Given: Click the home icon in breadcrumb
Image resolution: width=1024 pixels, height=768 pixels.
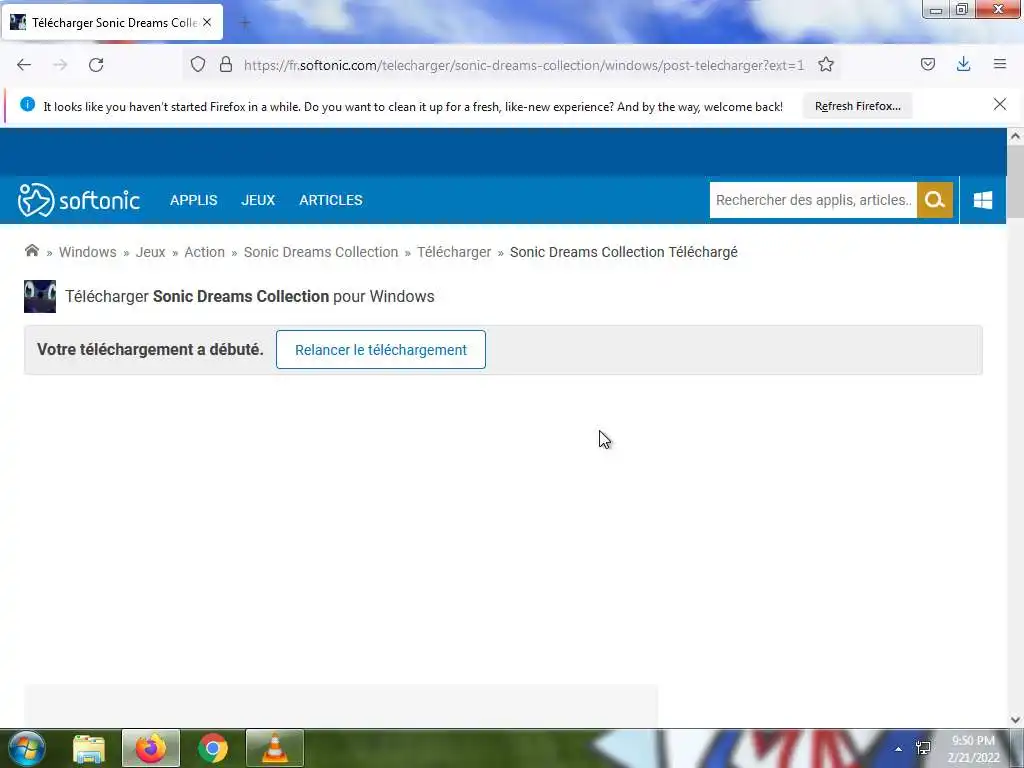Looking at the screenshot, I should pos(31,251).
